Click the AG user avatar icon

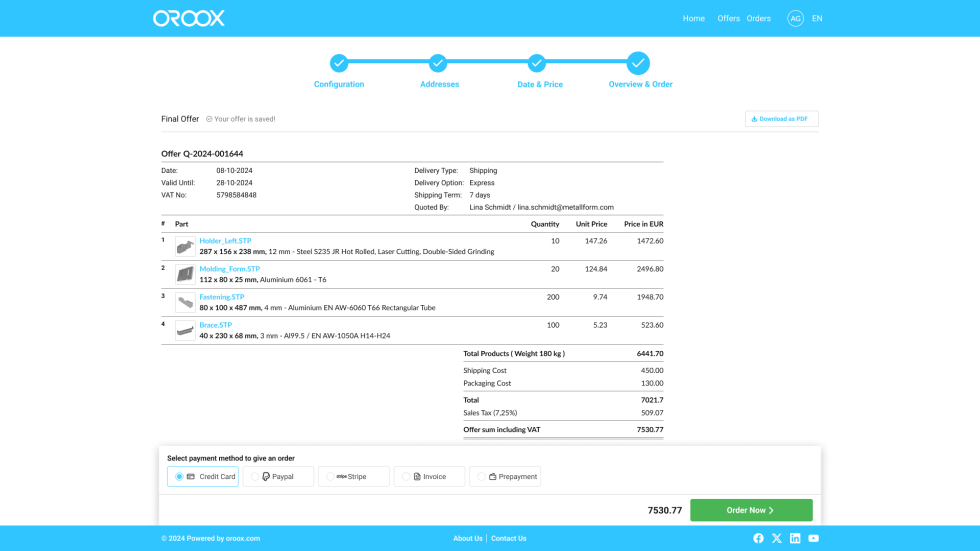point(795,18)
